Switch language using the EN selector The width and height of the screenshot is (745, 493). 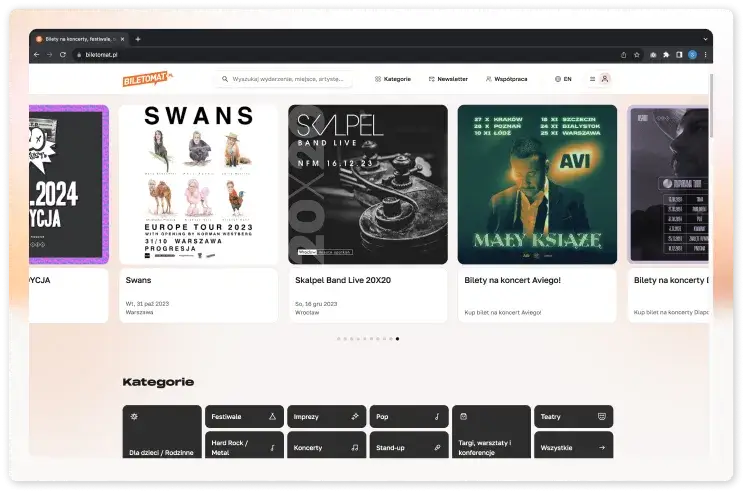[x=563, y=78]
